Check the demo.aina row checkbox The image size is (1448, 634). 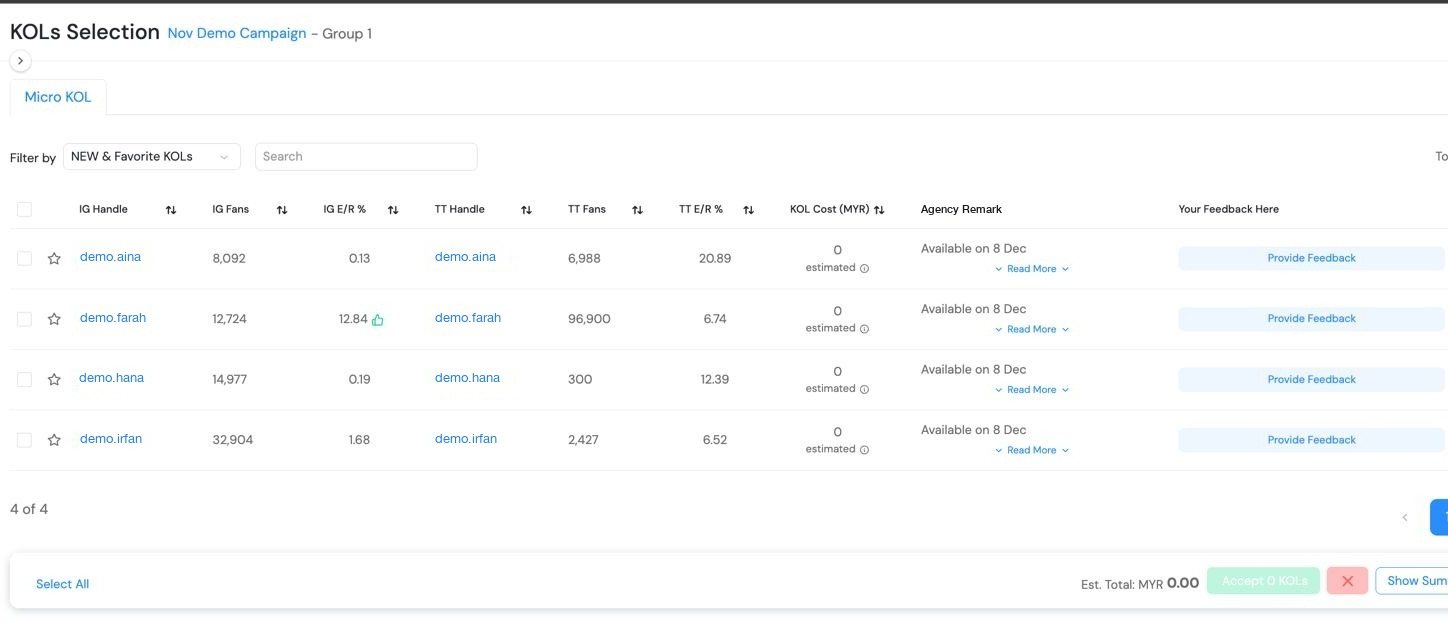[x=24, y=258]
